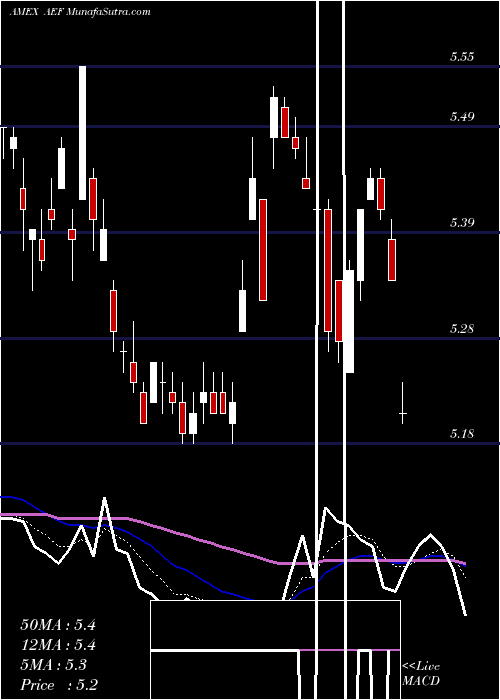Viewport: 500px width, 700px height.
Task: Select the 5.55 price axis label
Action: tap(462, 57)
